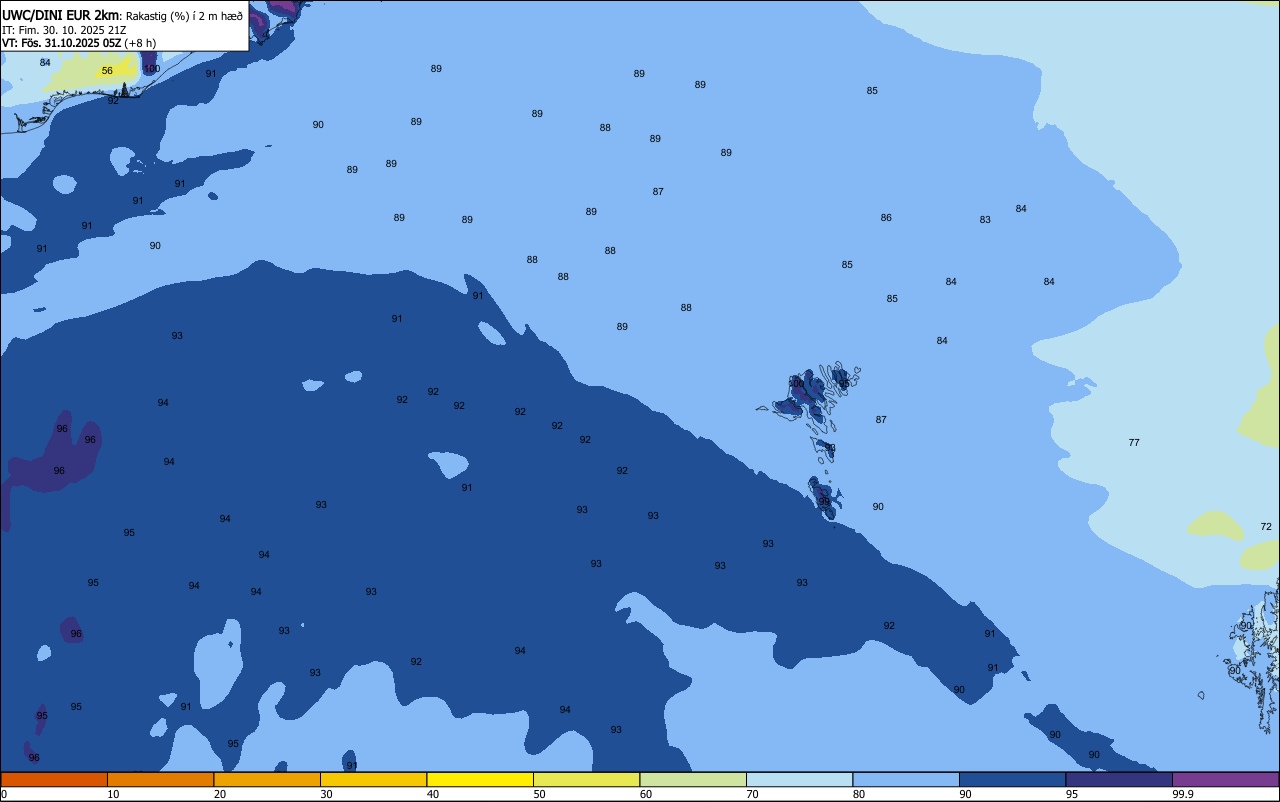Click the humidity value 56 on yellow area
This screenshot has height=802, width=1280.
(107, 71)
